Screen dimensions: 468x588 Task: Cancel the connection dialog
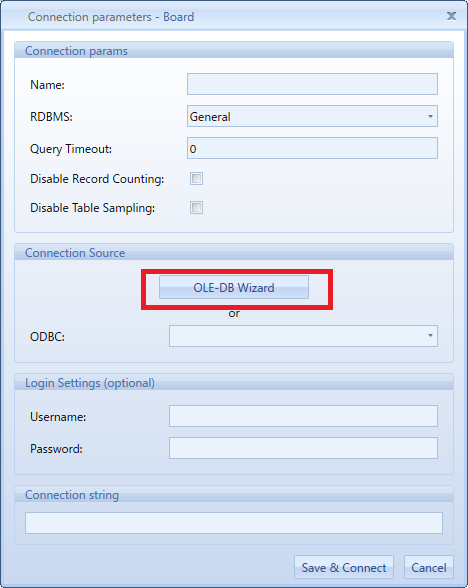click(429, 567)
